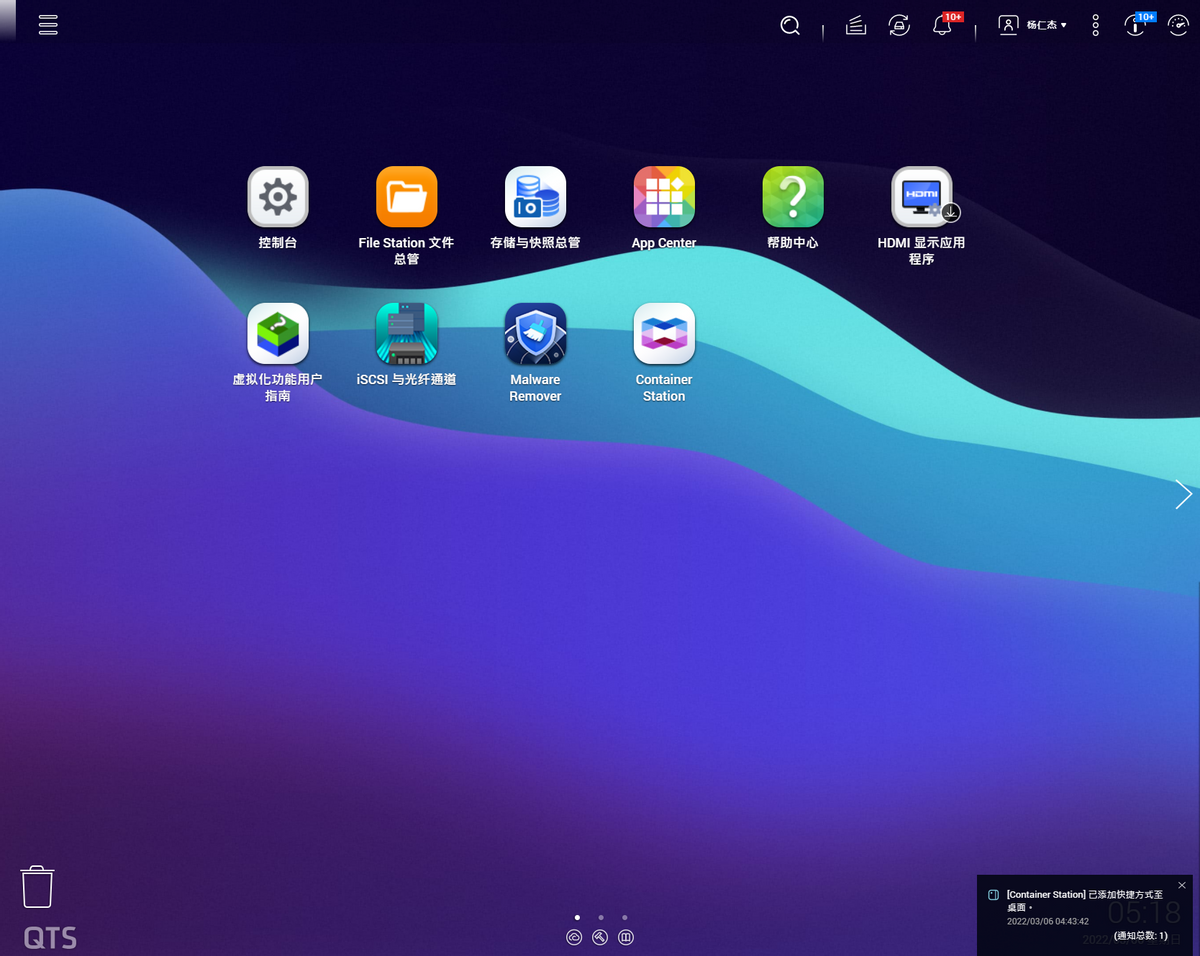Go to next desktop page arrow
The image size is (1200, 956).
[1184, 494]
